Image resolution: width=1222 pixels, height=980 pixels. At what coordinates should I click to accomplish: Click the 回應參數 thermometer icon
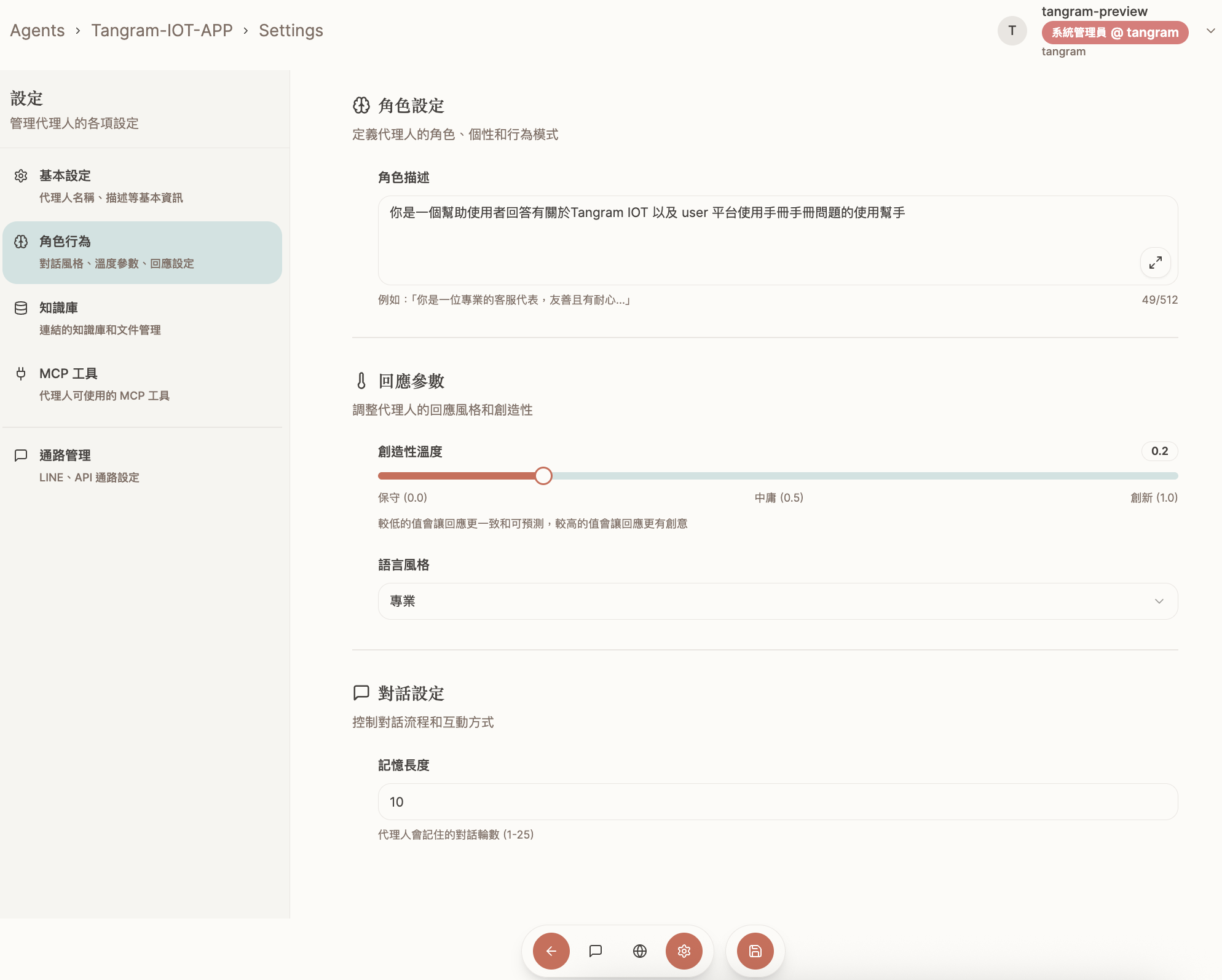(361, 381)
